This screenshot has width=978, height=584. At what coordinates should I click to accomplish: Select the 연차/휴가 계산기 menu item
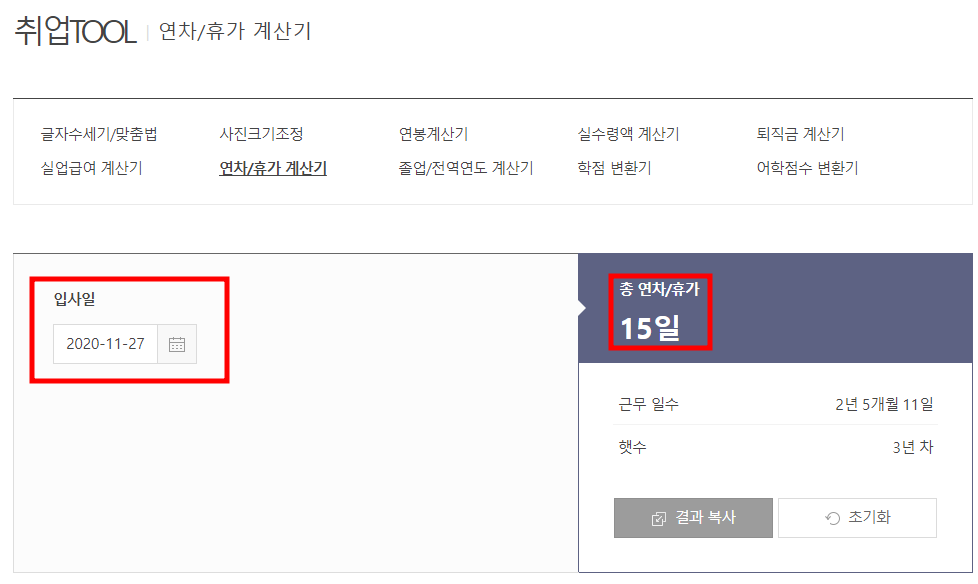click(272, 166)
